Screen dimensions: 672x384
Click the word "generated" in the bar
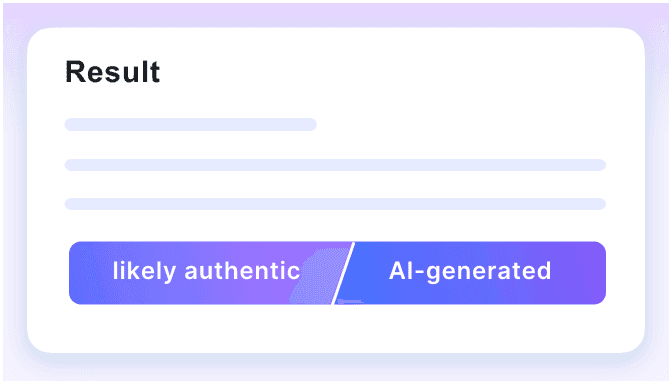point(489,272)
